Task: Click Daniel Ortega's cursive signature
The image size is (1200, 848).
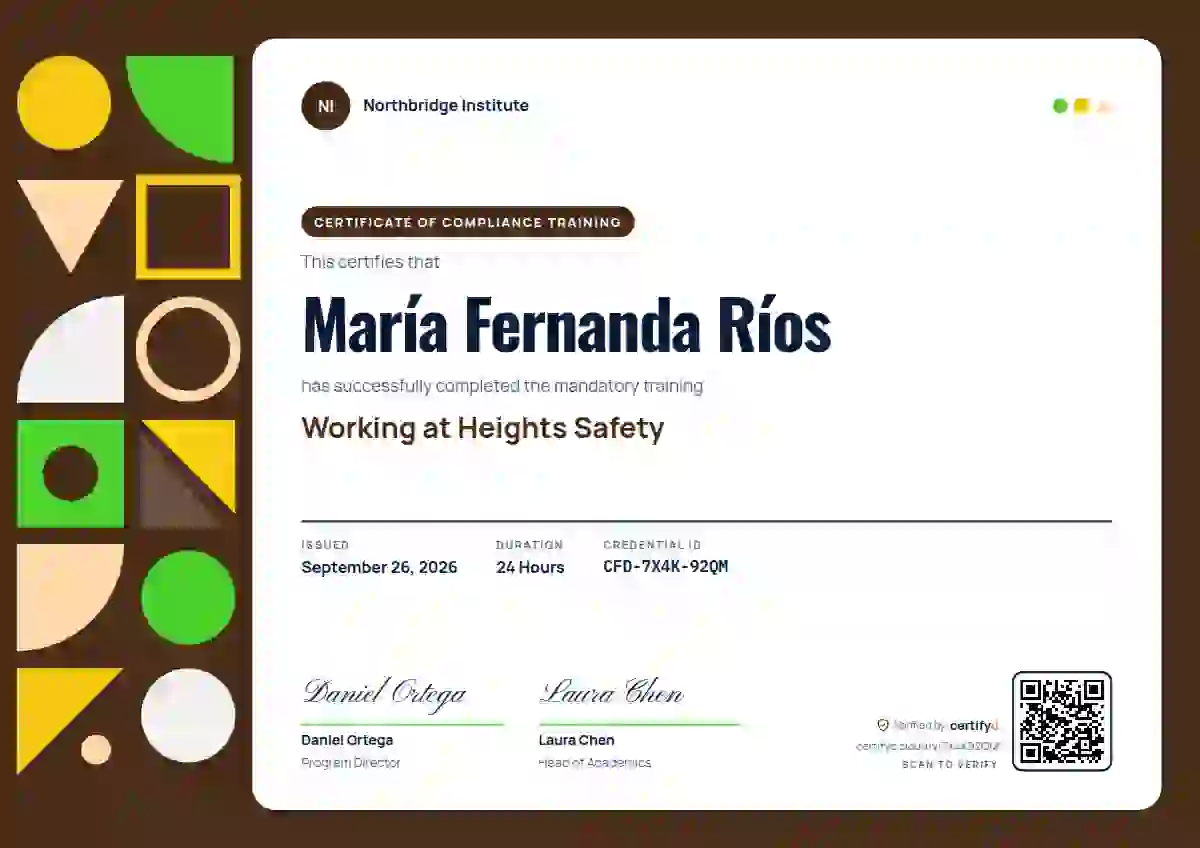Action: tap(385, 692)
